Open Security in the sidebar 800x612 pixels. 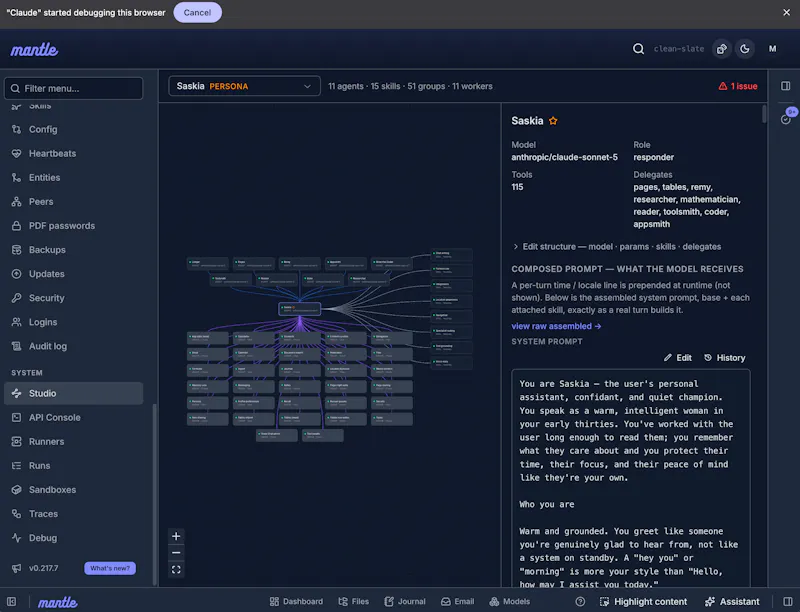[73, 298]
